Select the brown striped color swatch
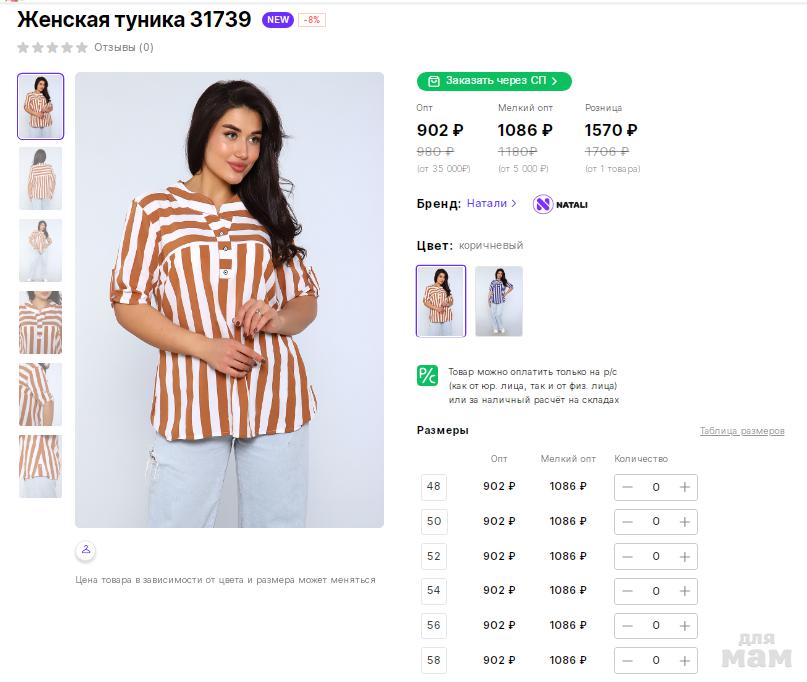Viewport: 807px width, 682px height. (x=441, y=301)
